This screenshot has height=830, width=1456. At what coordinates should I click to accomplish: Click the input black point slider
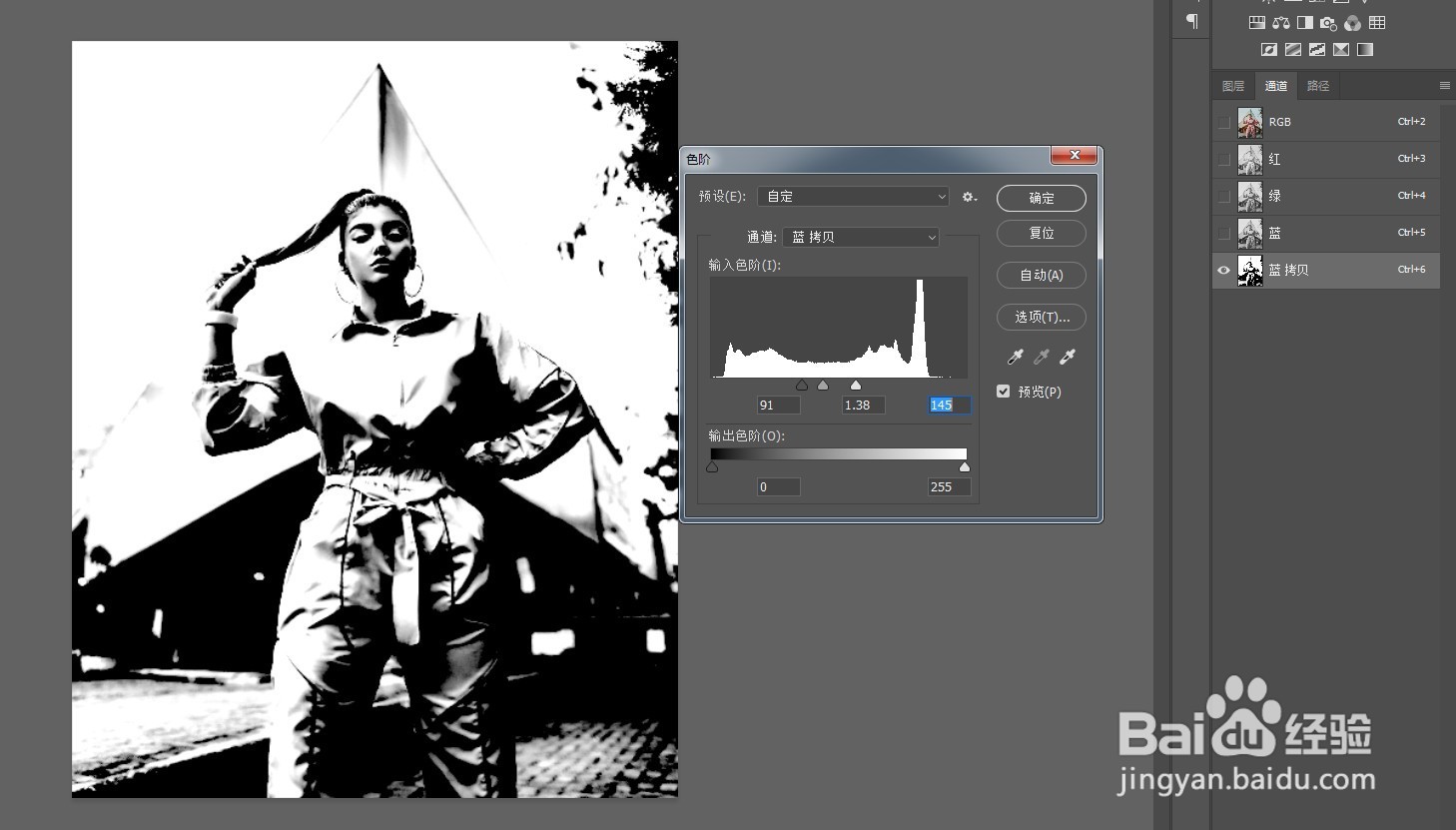pyautogui.click(x=802, y=386)
